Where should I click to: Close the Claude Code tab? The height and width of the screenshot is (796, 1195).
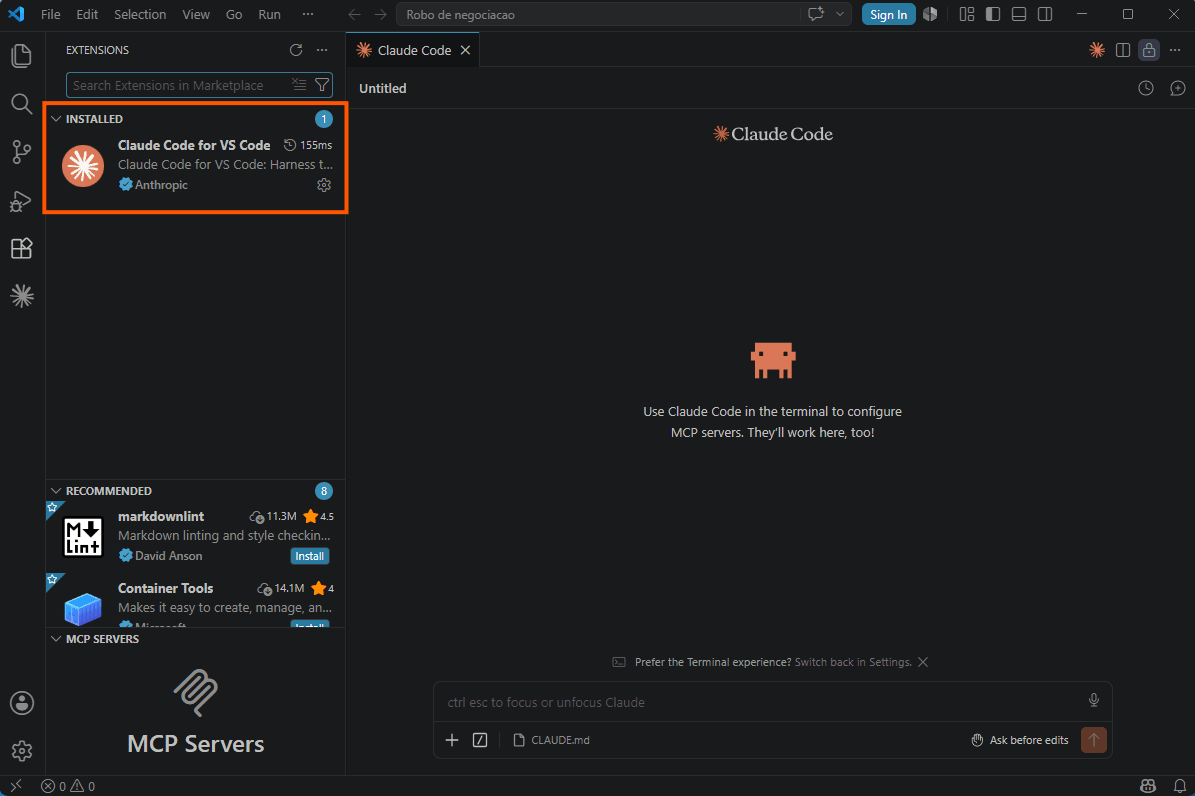pos(465,50)
